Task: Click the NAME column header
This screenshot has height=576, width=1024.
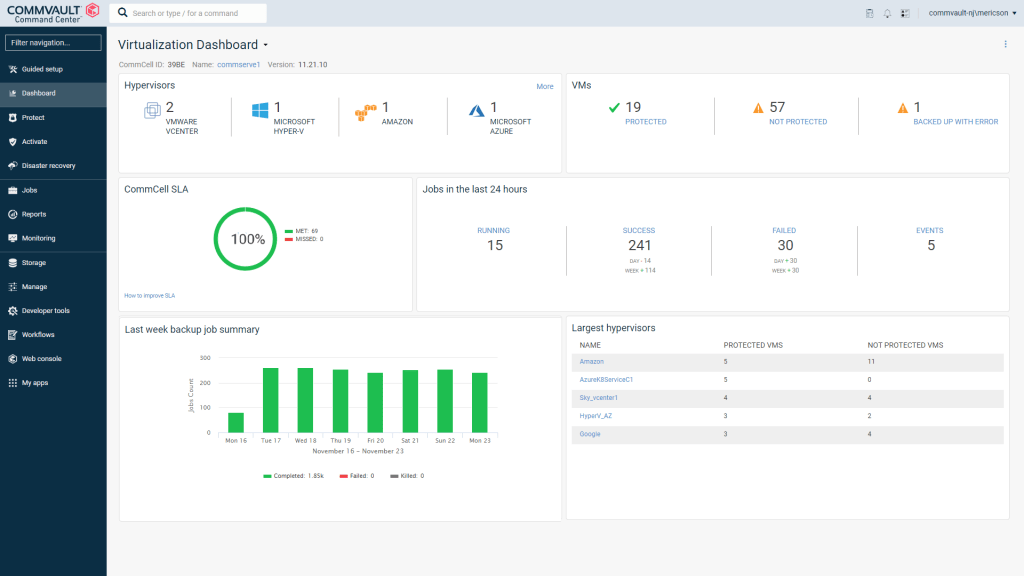Action: pos(590,345)
